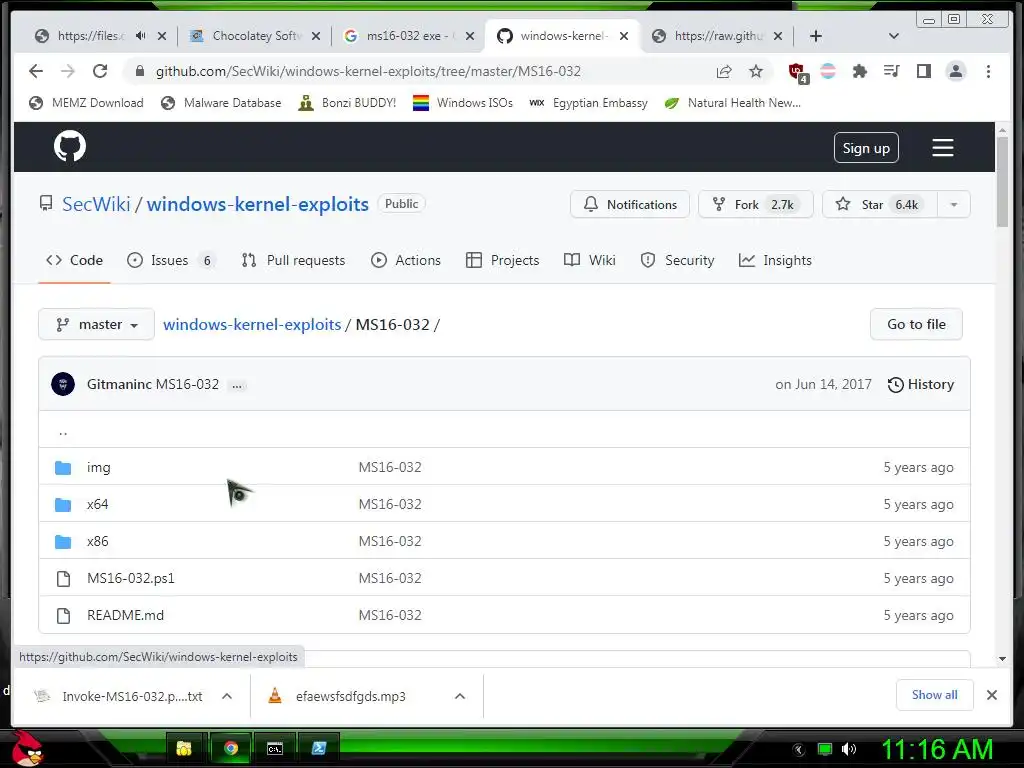Expand efaewsfsdfgds.mp3 download options
The width and height of the screenshot is (1024, 768).
460,696
